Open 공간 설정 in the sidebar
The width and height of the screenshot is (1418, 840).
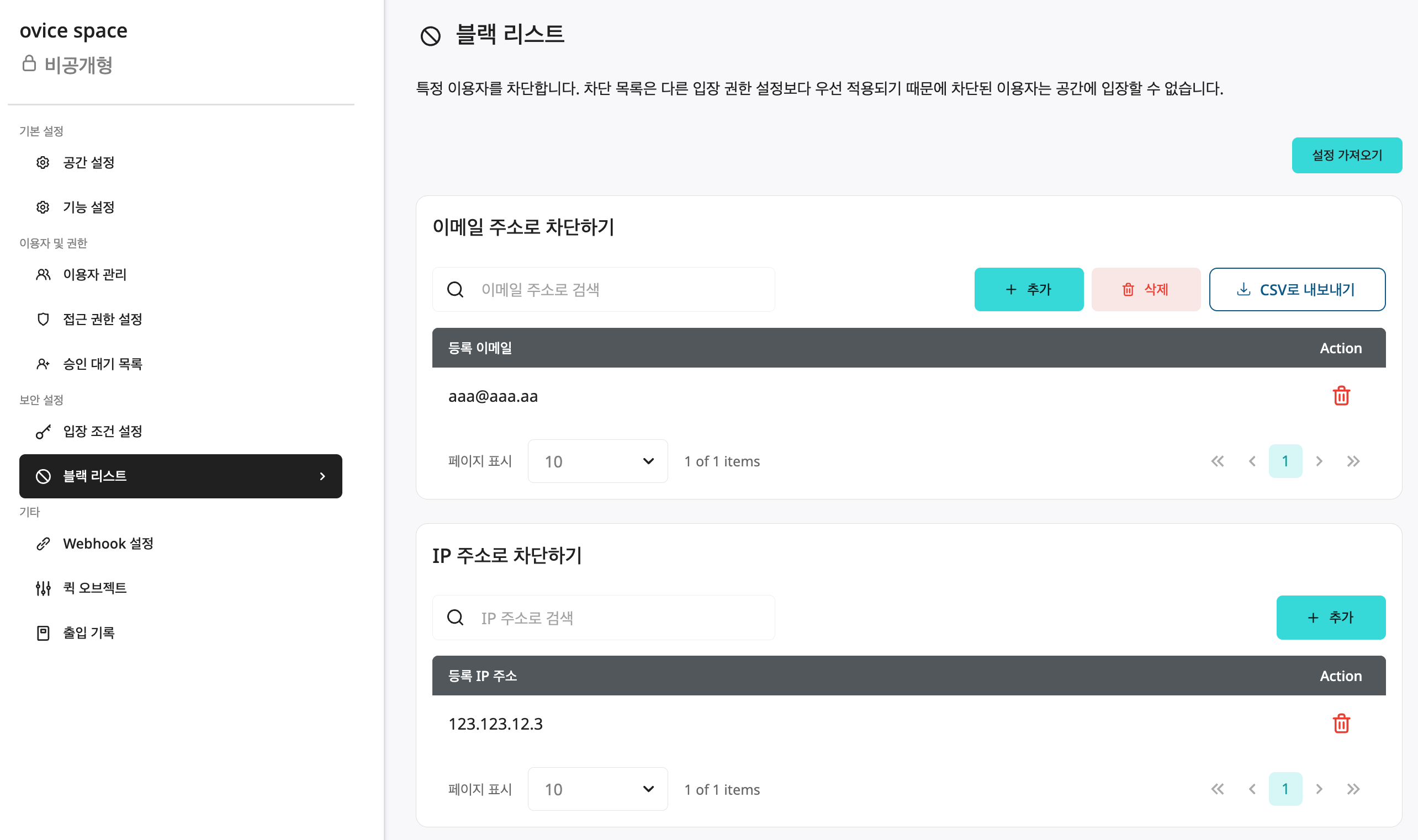pyautogui.click(x=88, y=162)
